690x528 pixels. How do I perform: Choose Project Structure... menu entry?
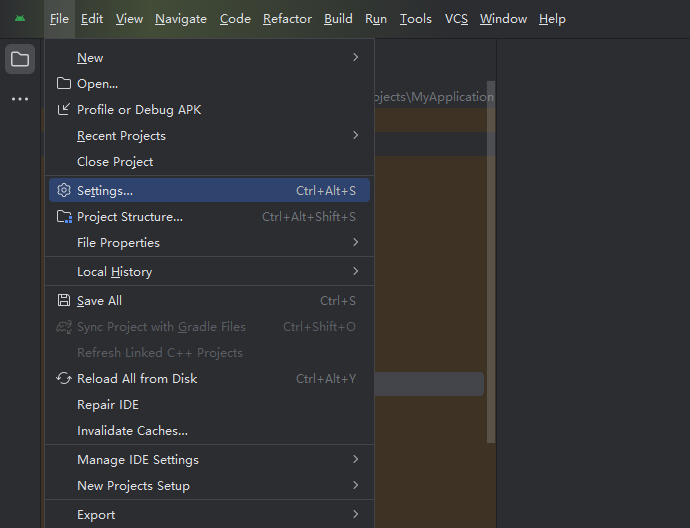tap(209, 216)
